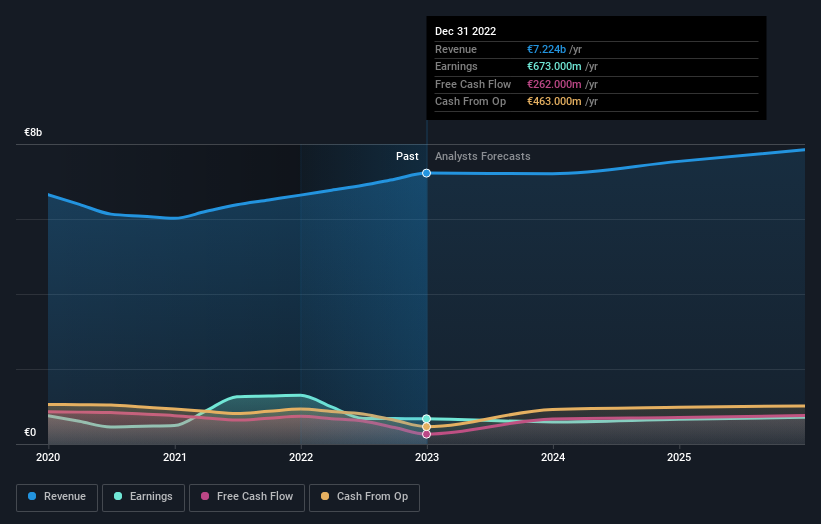Click the 2021 x-axis label

tap(174, 458)
